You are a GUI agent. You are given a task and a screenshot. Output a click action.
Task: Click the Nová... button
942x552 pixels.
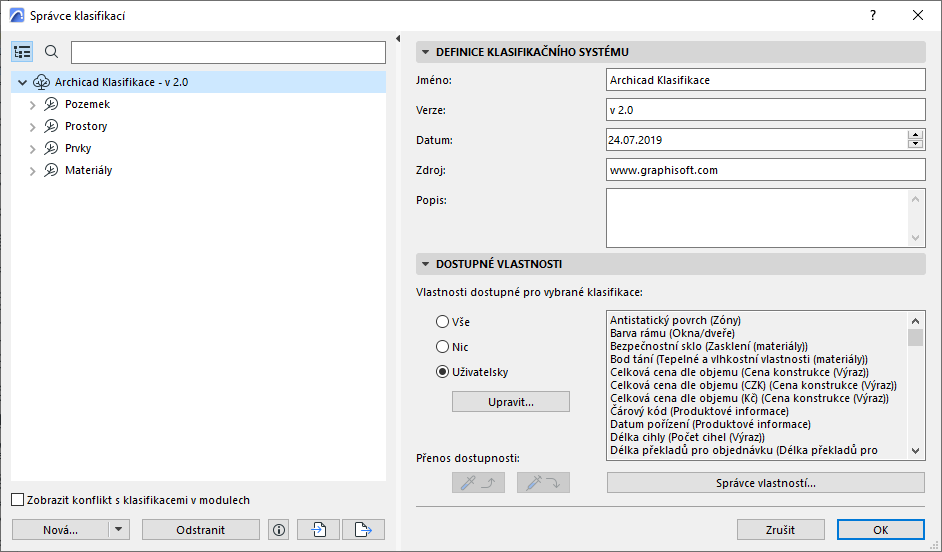pos(60,530)
